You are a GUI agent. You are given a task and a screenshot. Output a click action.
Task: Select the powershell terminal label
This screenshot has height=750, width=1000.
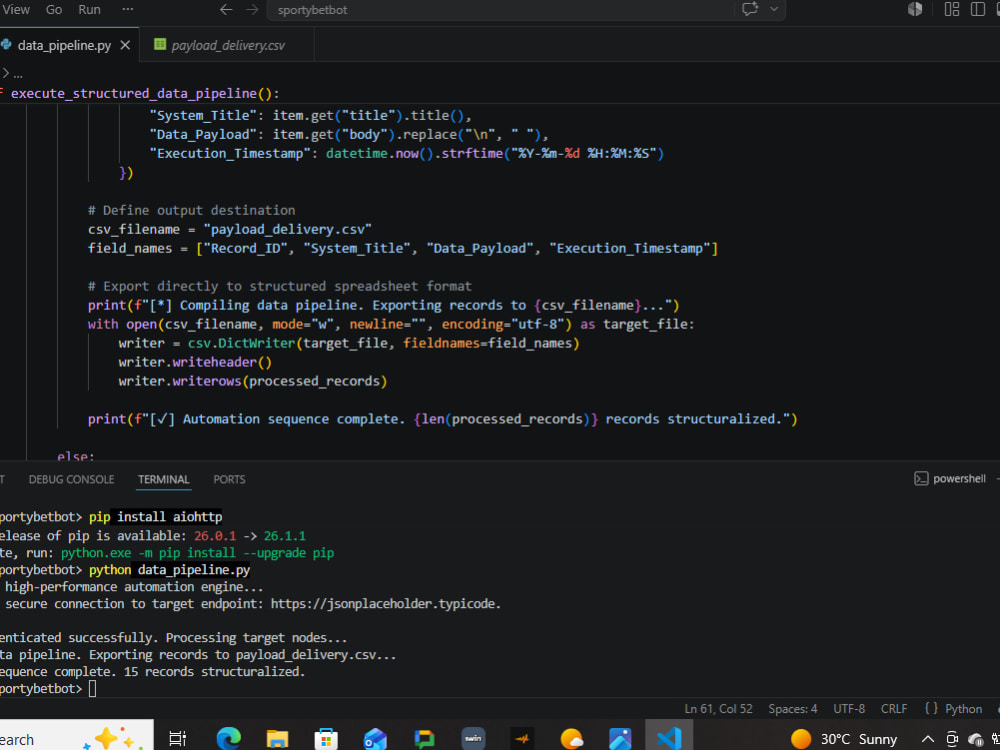(x=959, y=478)
